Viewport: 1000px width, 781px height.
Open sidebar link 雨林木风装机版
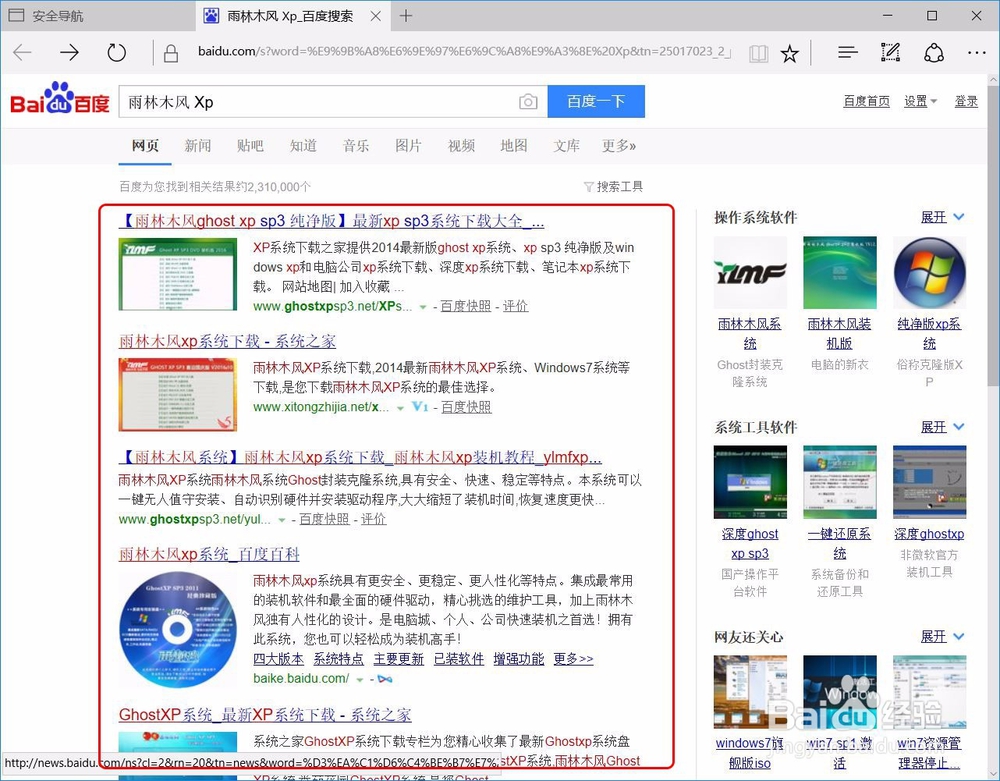tap(839, 333)
